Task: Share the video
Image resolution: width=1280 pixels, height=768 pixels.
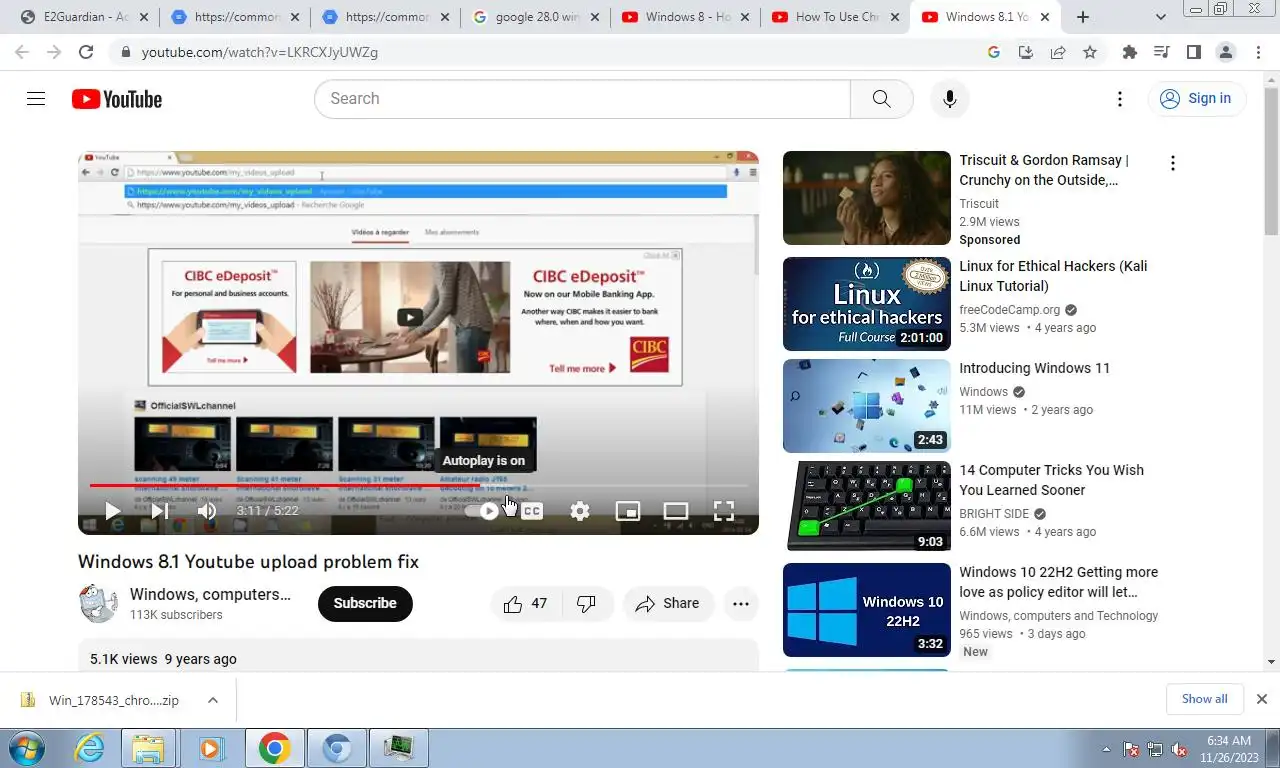Action: click(668, 604)
